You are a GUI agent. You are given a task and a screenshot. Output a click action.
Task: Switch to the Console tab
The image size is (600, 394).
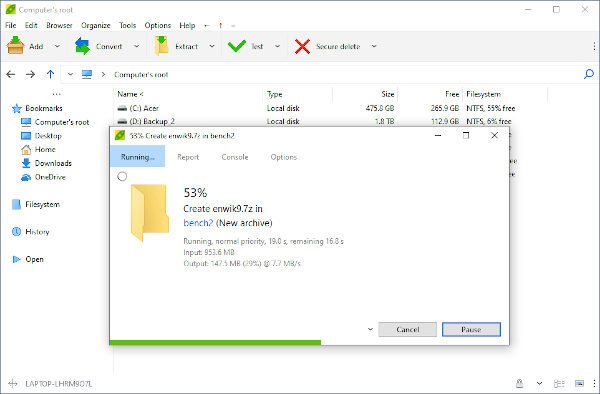click(235, 157)
